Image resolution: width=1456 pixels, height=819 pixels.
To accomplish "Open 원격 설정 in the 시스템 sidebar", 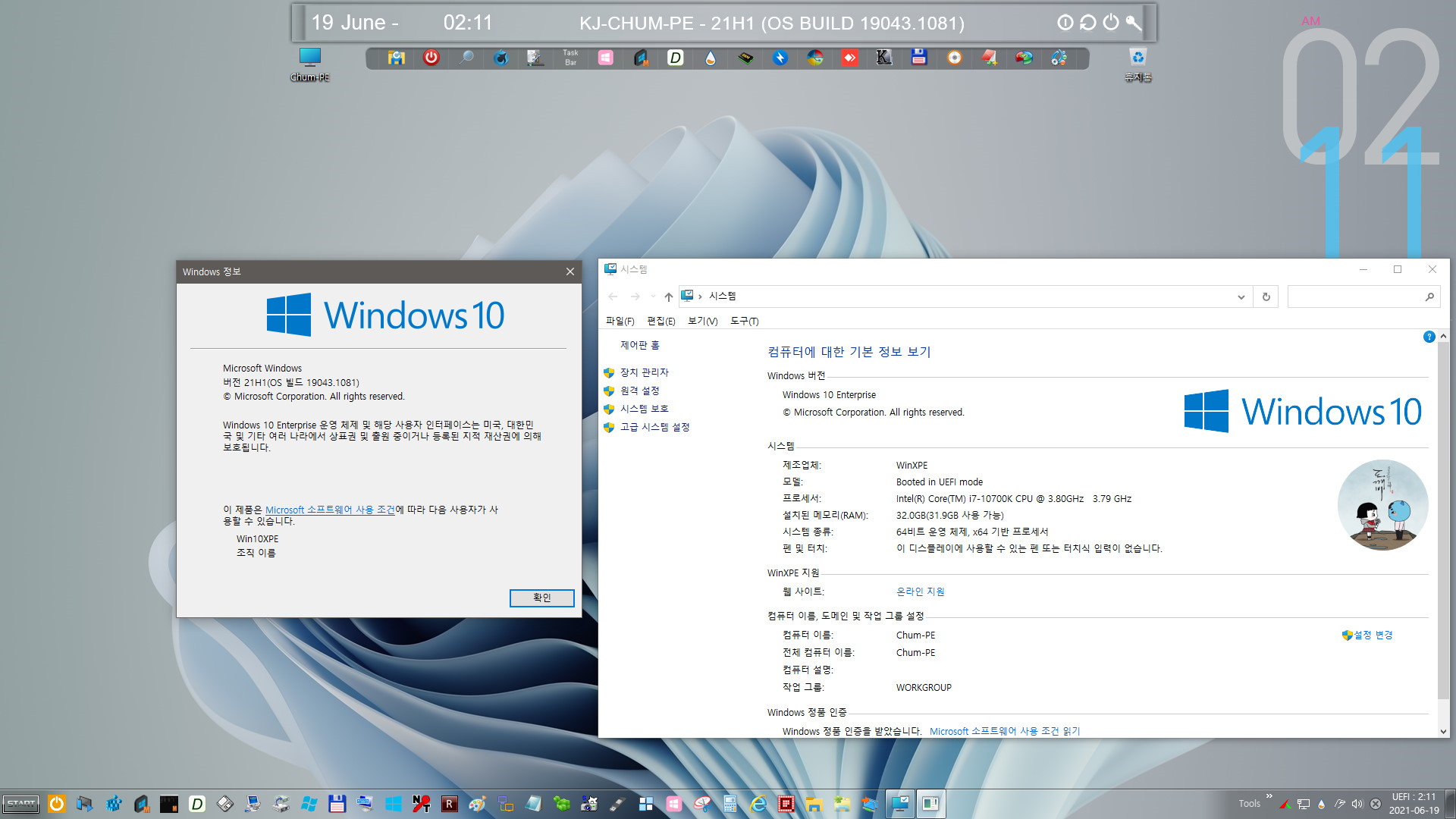I will 640,391.
